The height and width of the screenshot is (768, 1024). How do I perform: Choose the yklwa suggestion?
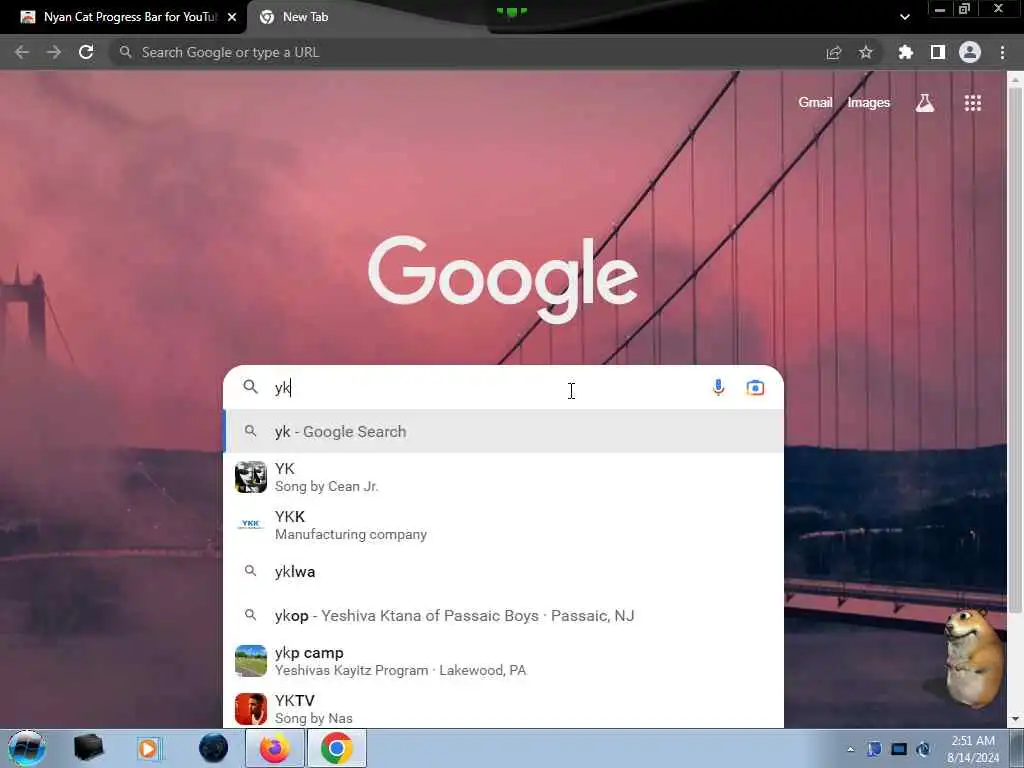[503, 571]
